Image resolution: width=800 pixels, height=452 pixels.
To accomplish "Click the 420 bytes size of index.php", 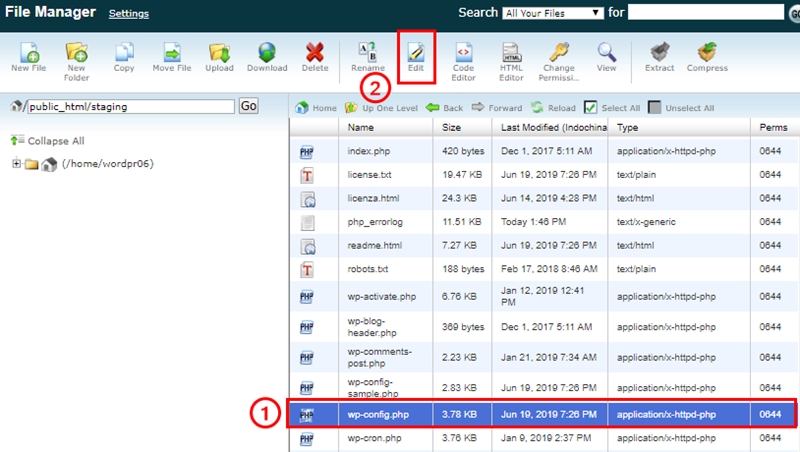I will (x=463, y=151).
